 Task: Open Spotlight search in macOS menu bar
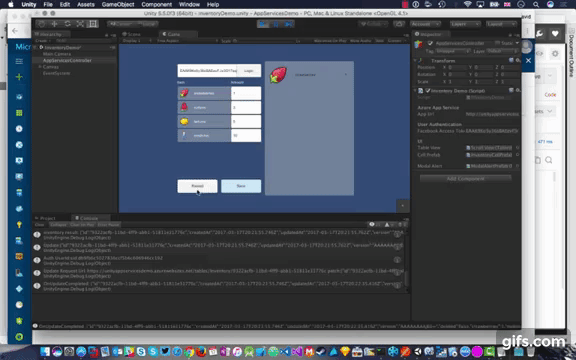pos(536,4)
